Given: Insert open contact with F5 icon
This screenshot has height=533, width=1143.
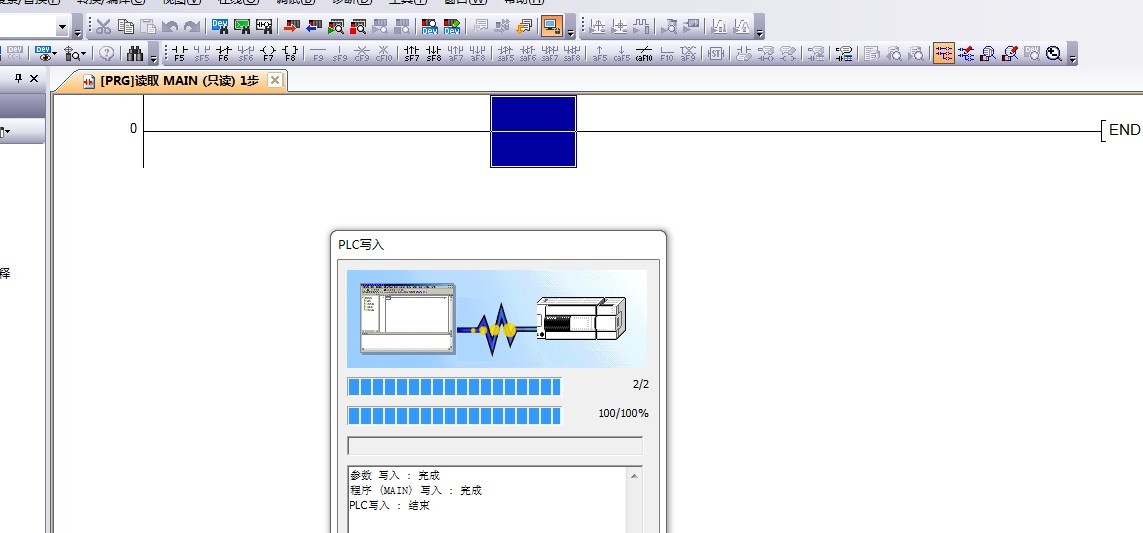Looking at the screenshot, I should click(x=177, y=54).
